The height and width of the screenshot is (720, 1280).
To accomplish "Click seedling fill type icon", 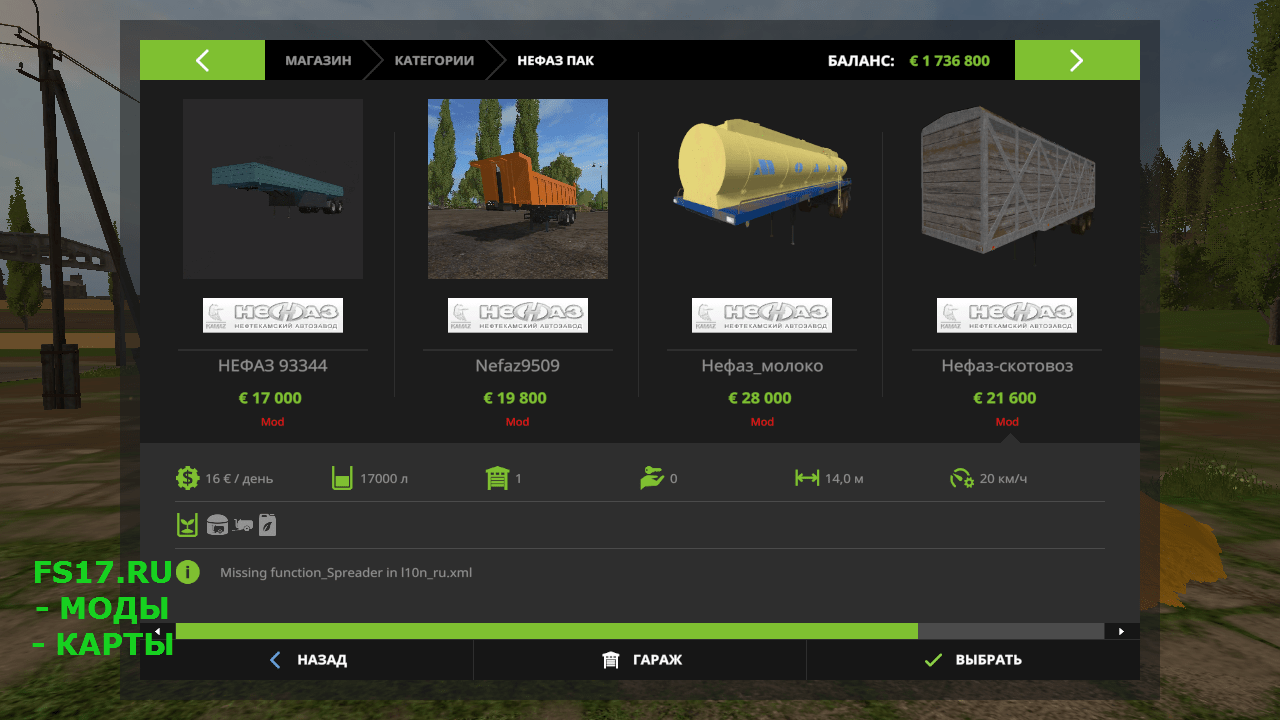I will (187, 525).
